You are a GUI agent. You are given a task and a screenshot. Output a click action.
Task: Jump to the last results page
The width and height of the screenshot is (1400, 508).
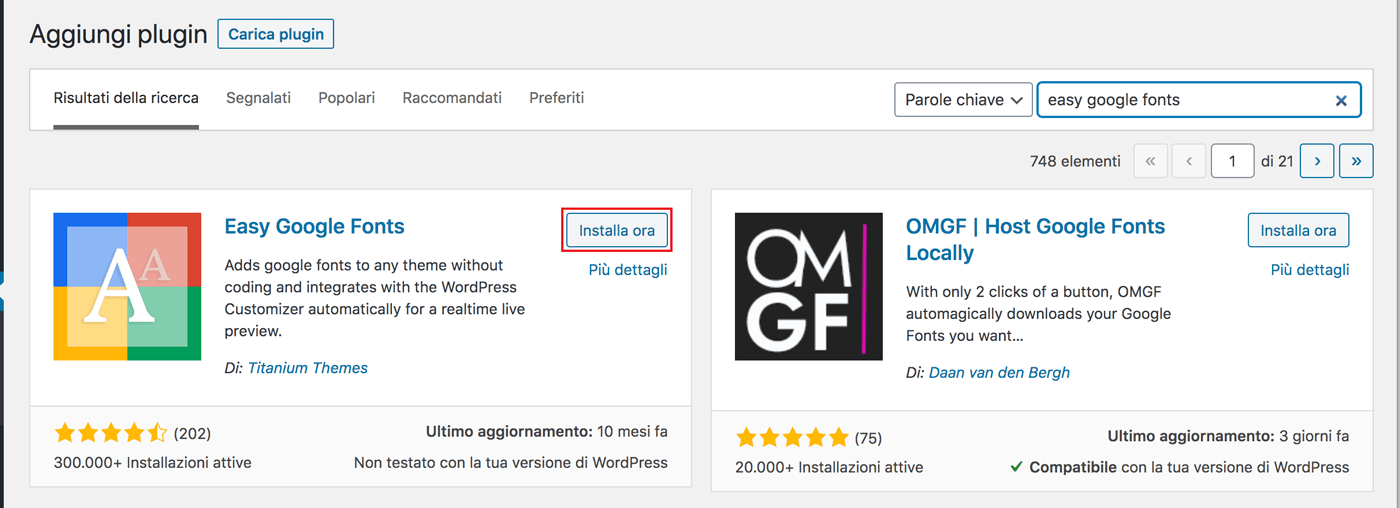pos(1356,161)
